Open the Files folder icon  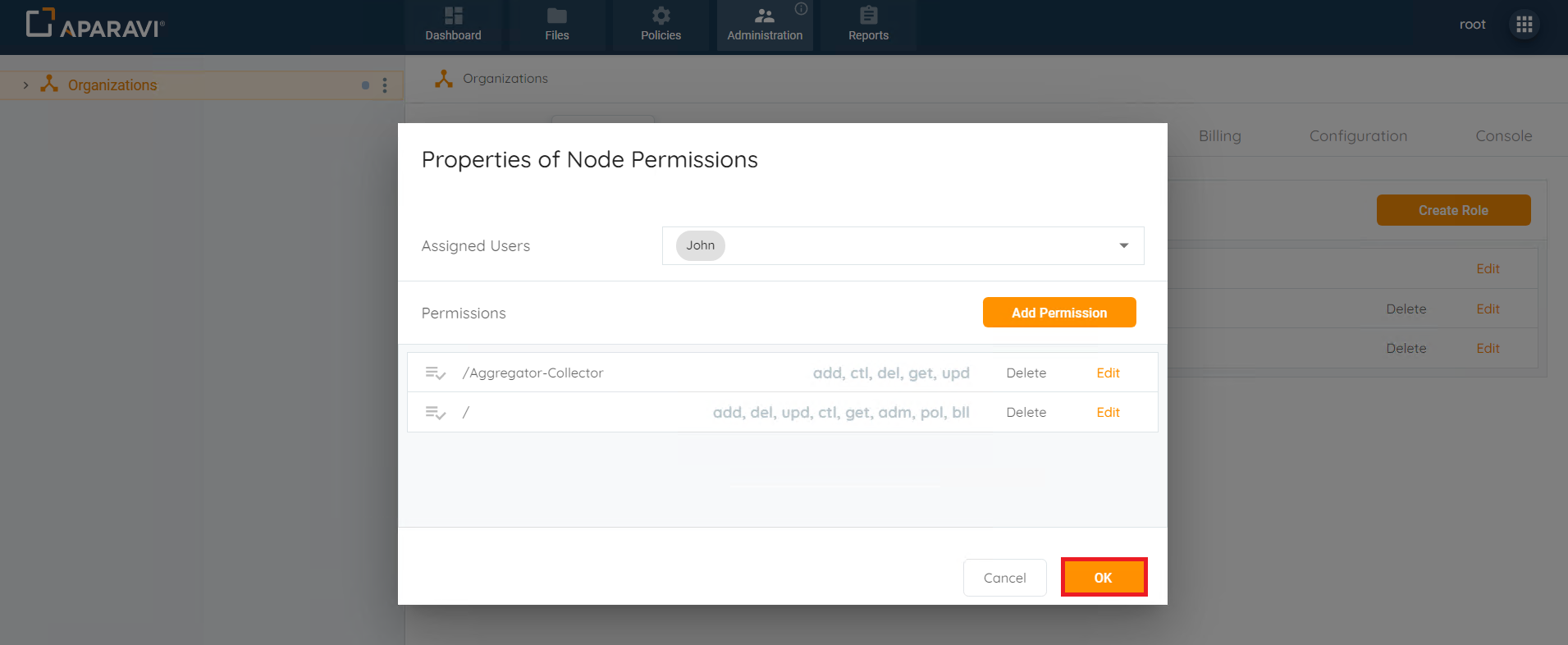pos(556,16)
